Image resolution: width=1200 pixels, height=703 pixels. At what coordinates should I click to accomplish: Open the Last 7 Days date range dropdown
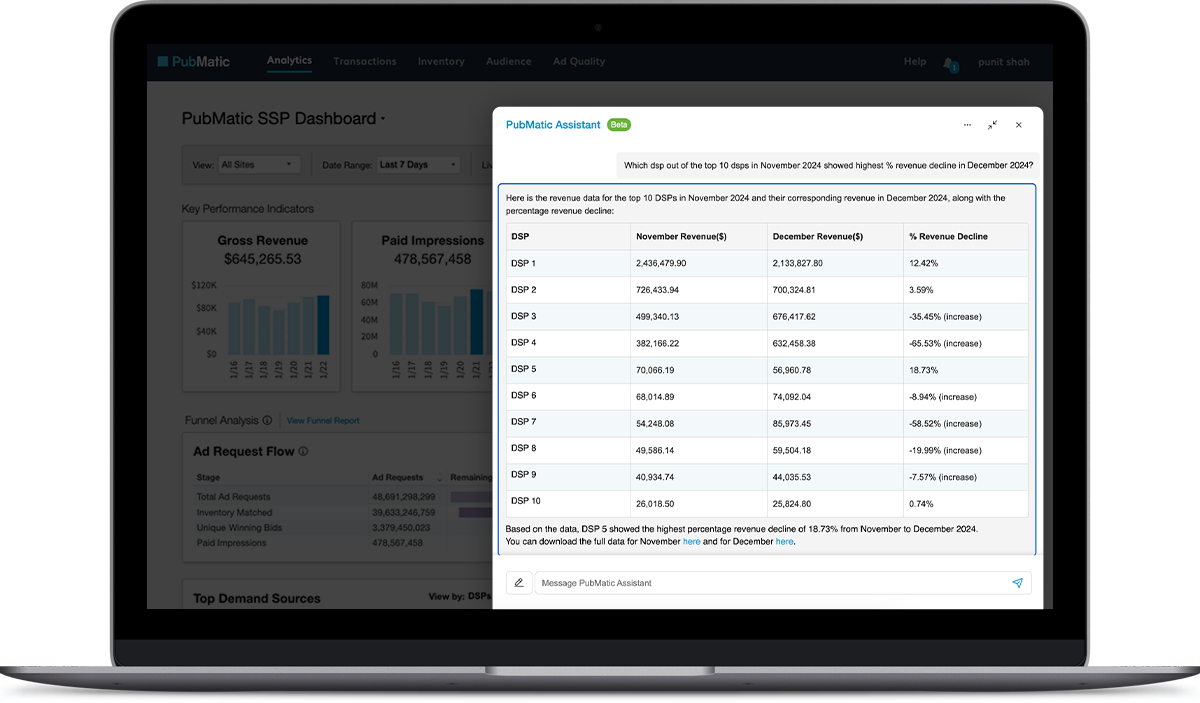(419, 165)
